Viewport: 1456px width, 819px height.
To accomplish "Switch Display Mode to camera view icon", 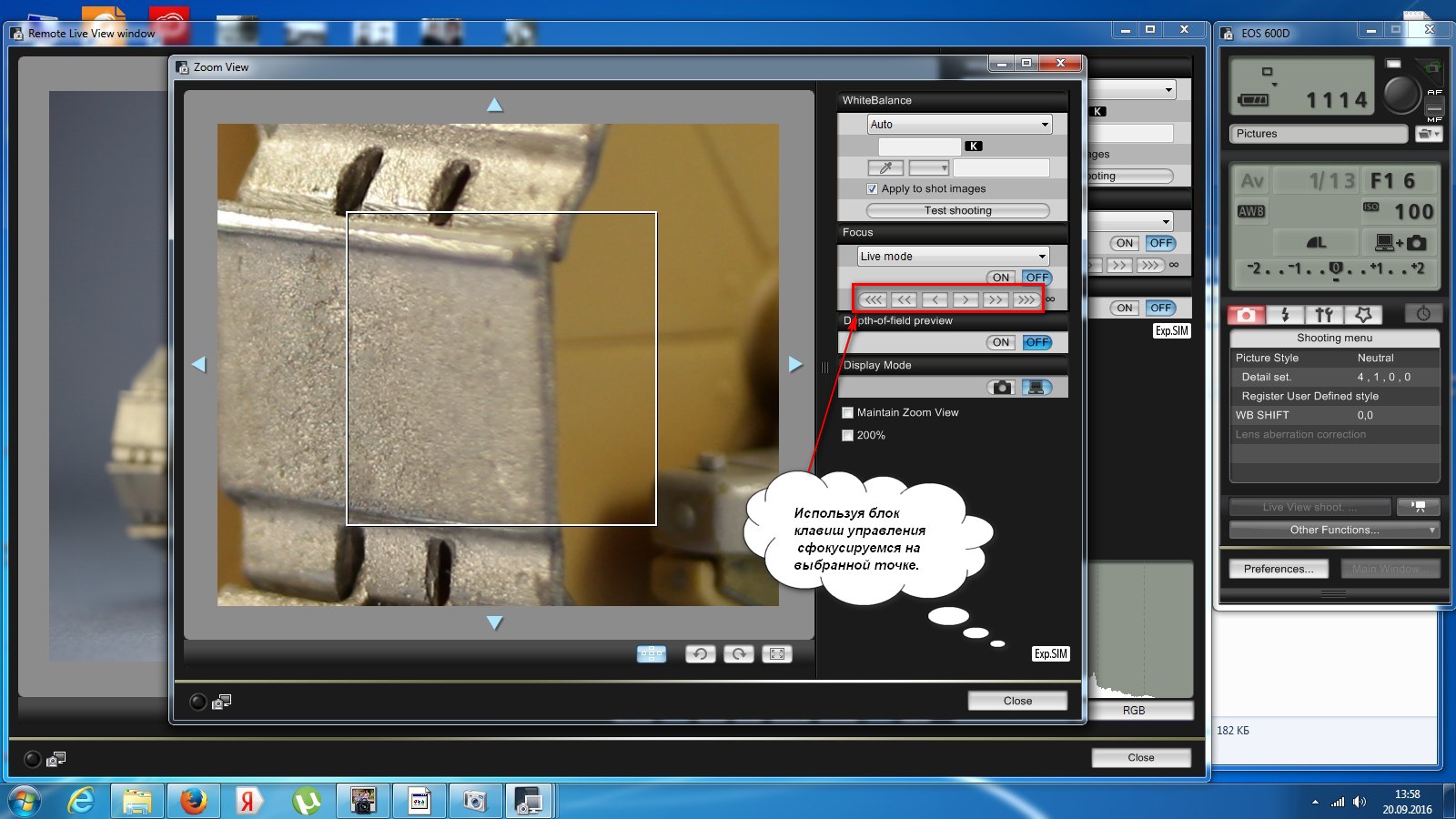I will click(x=1002, y=387).
